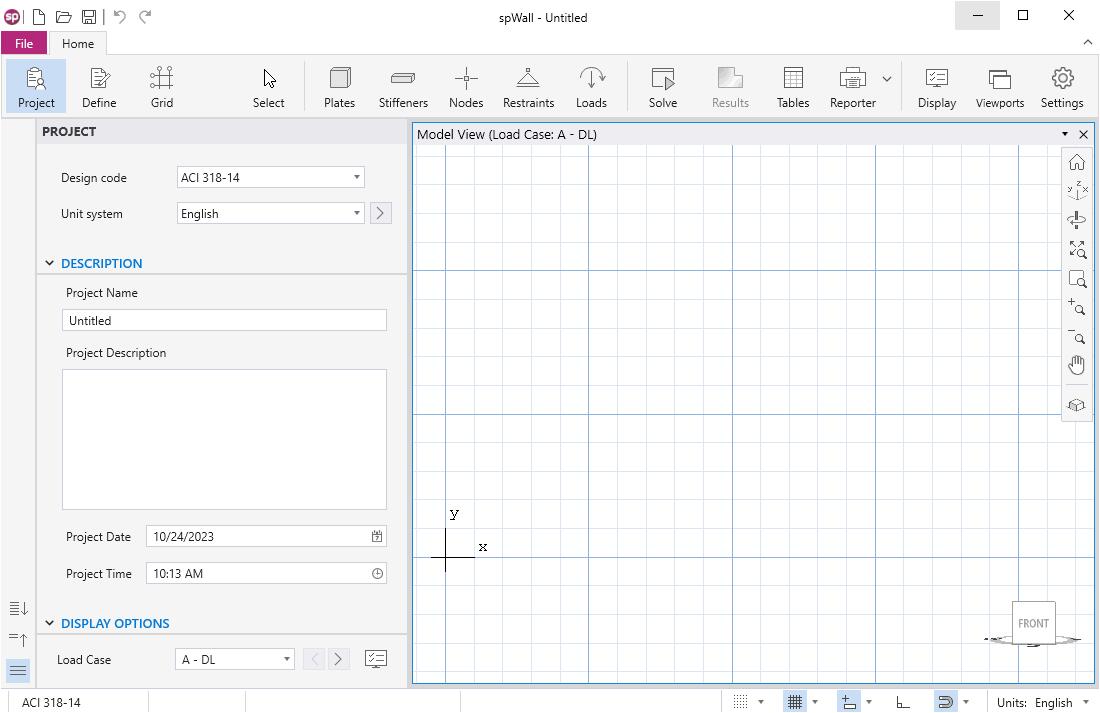This screenshot has height=713, width=1100.
Task: Run the Solve command
Action: 663,87
